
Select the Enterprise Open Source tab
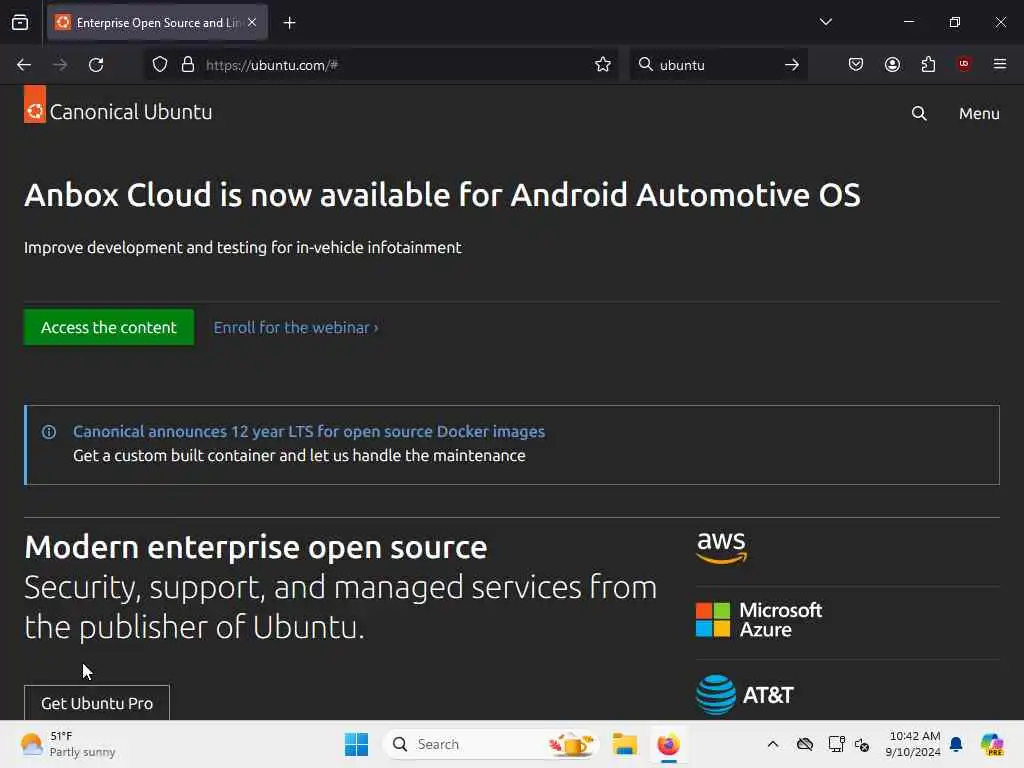(x=150, y=22)
